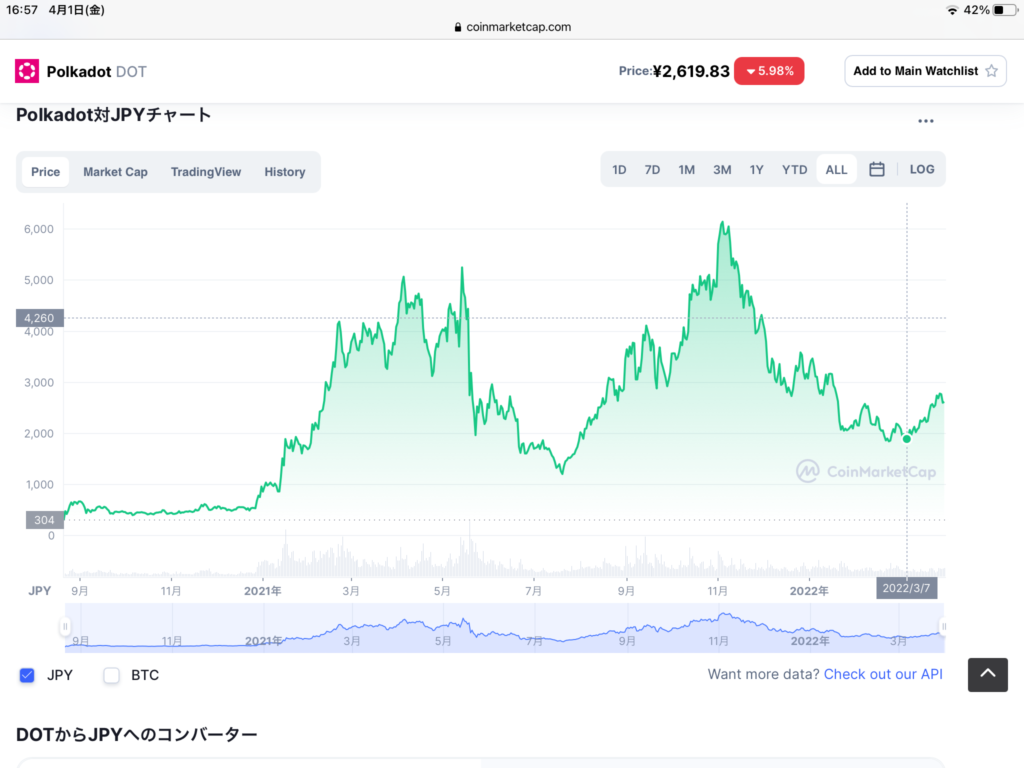Image resolution: width=1024 pixels, height=768 pixels.
Task: Open the TradingView tab
Action: click(206, 172)
